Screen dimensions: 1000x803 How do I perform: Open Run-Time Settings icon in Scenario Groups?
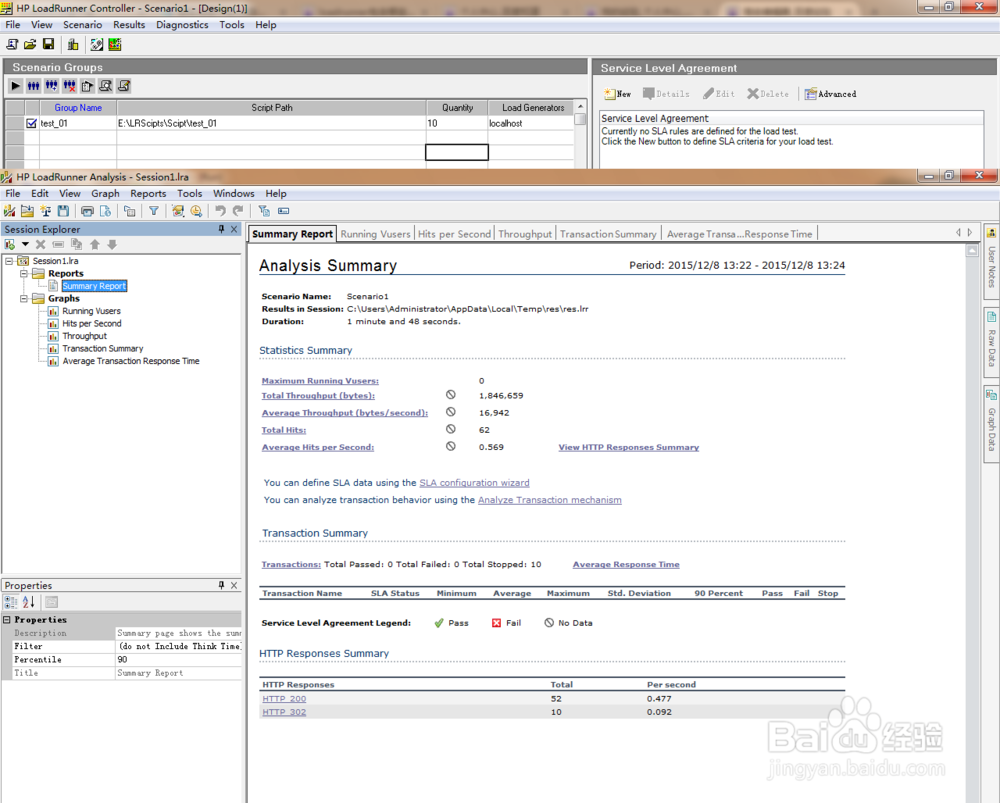pyautogui.click(x=87, y=85)
